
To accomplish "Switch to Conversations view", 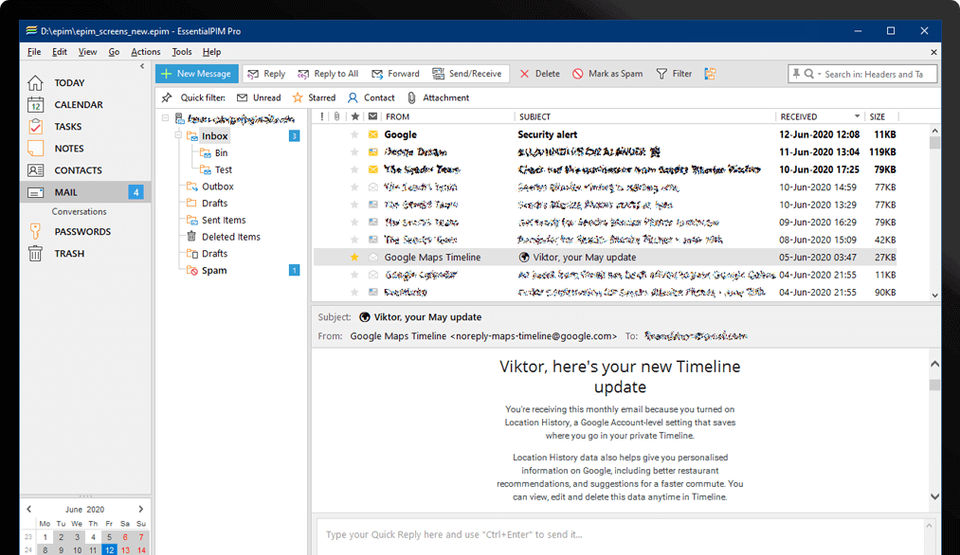I will coord(79,211).
